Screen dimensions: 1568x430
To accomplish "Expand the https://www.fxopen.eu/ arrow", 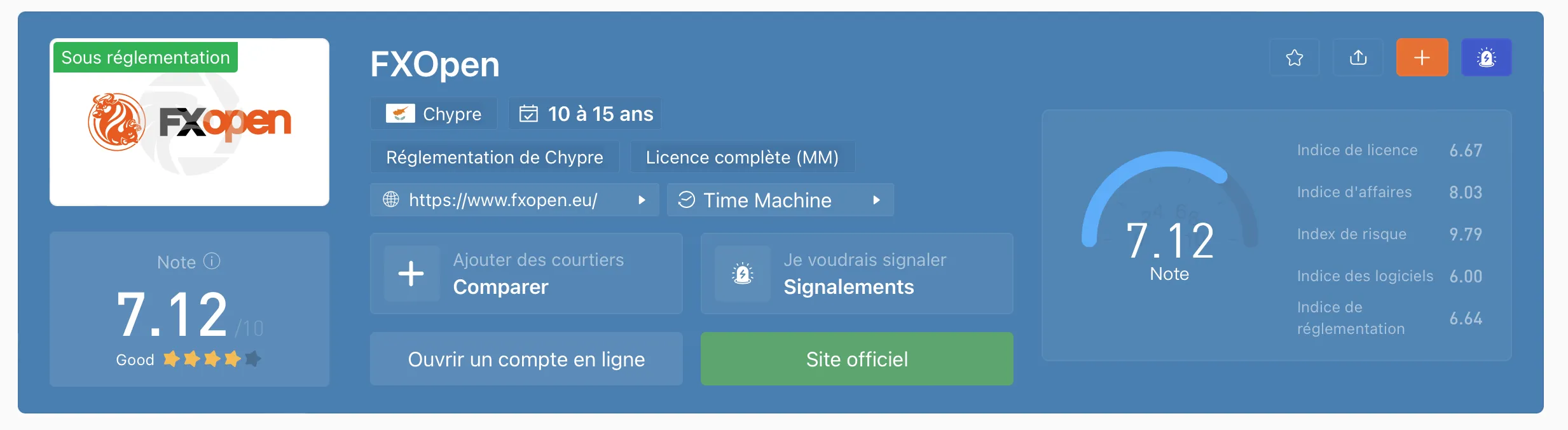I will [x=642, y=200].
